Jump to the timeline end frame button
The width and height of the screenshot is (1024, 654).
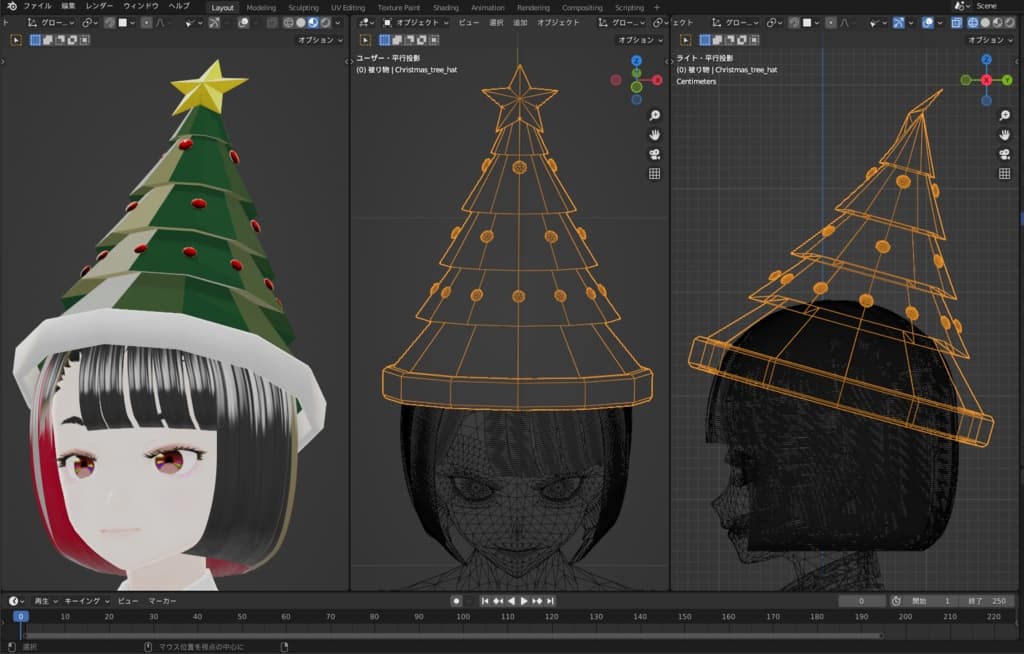point(549,601)
